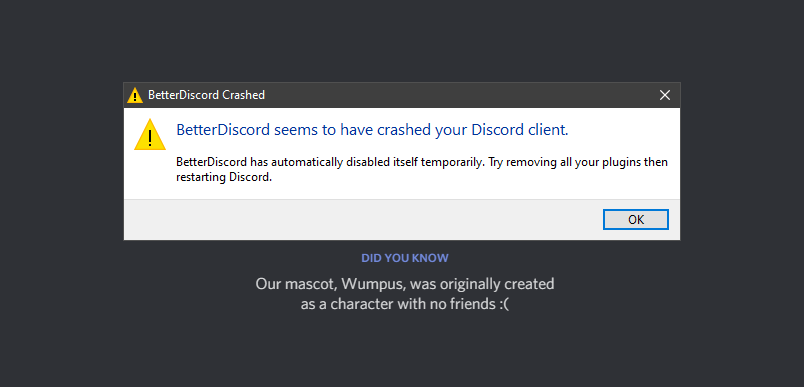Click the dark Discord background above dialog

click(x=402, y=41)
